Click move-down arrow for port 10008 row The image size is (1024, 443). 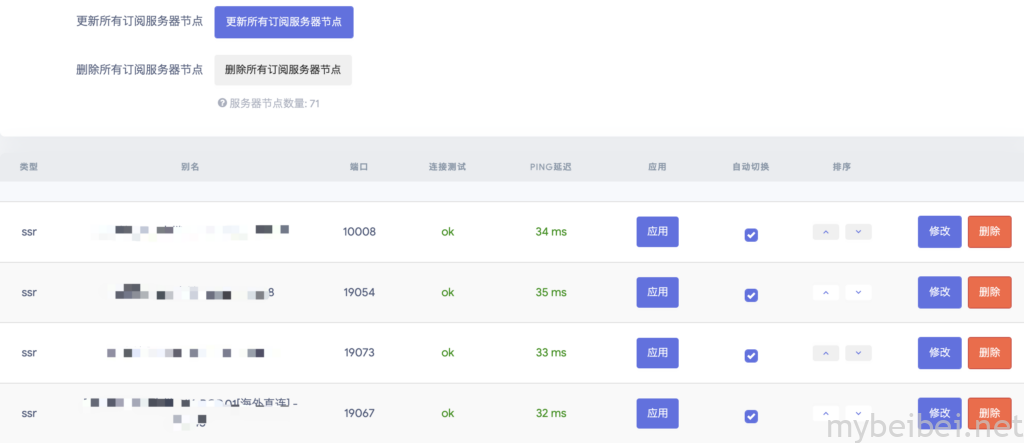coord(858,232)
